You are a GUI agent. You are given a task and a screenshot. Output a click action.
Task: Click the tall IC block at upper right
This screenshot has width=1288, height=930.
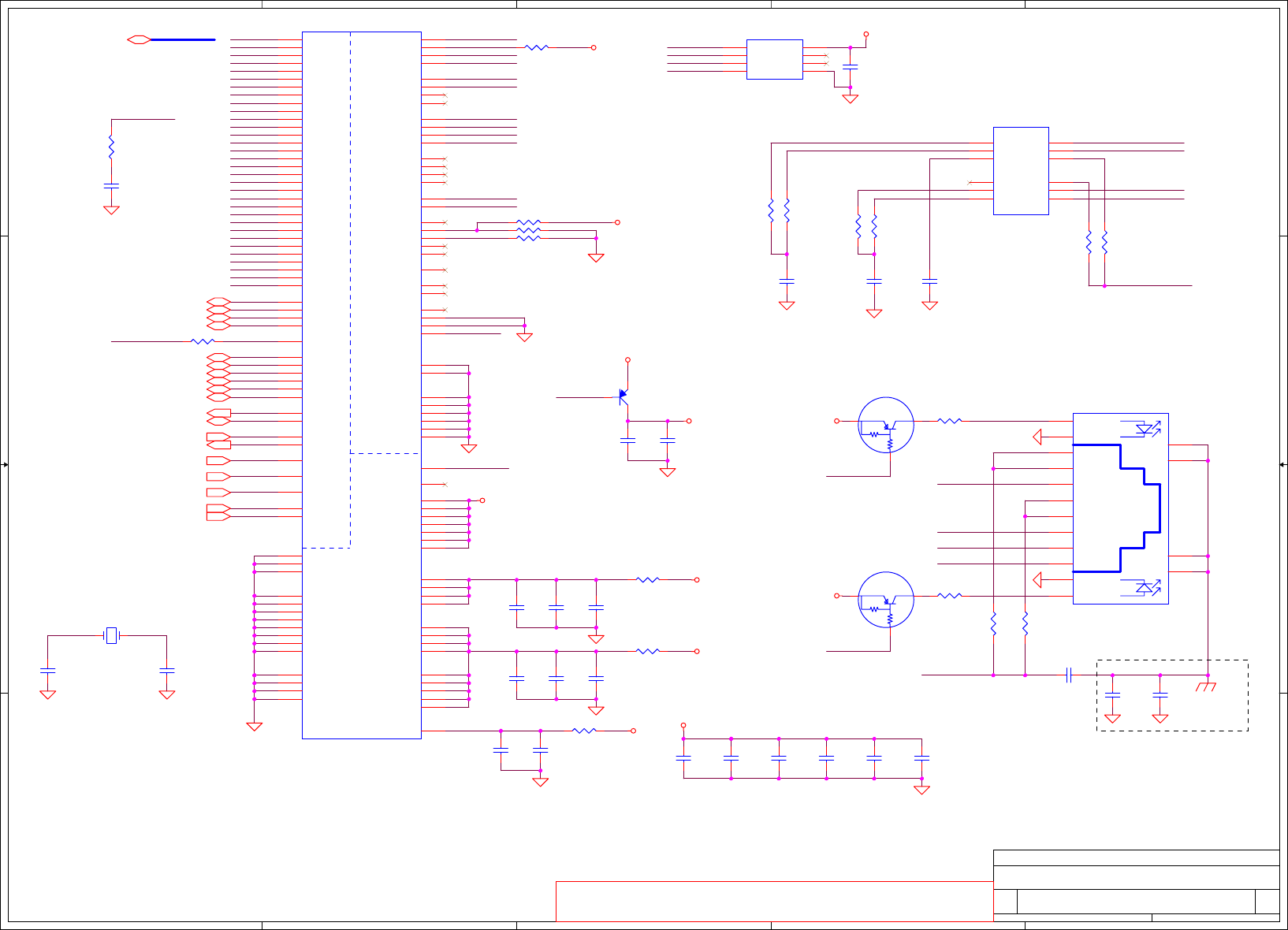(1021, 171)
